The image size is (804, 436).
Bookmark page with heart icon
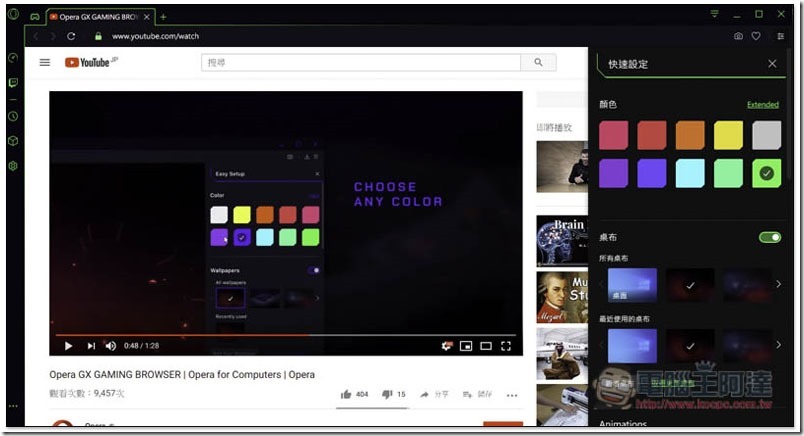(756, 36)
